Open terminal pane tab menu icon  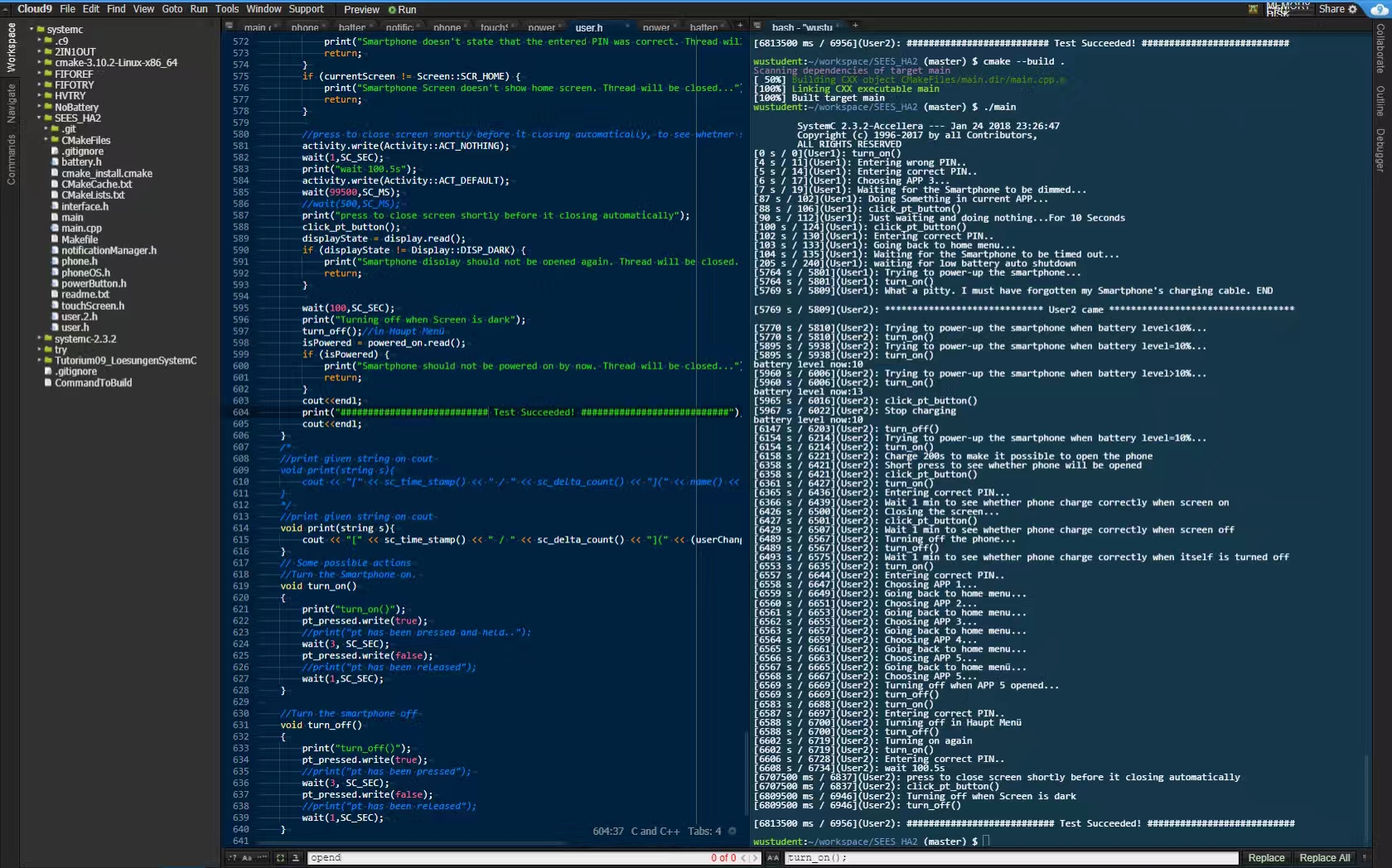[x=757, y=26]
